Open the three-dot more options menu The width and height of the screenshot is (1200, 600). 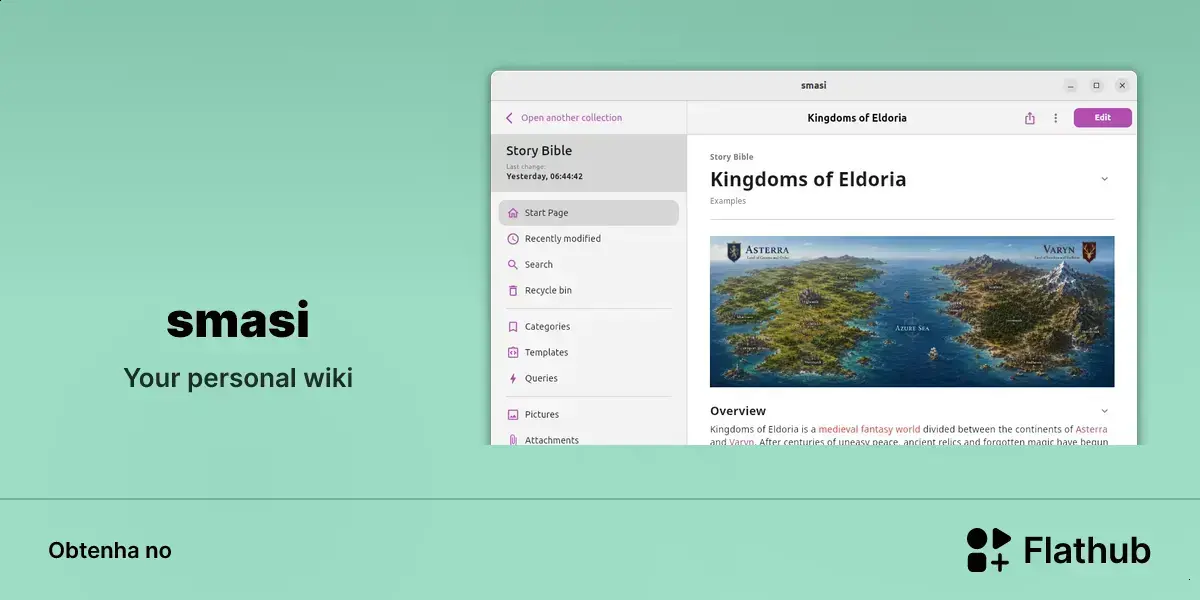[x=1055, y=118]
